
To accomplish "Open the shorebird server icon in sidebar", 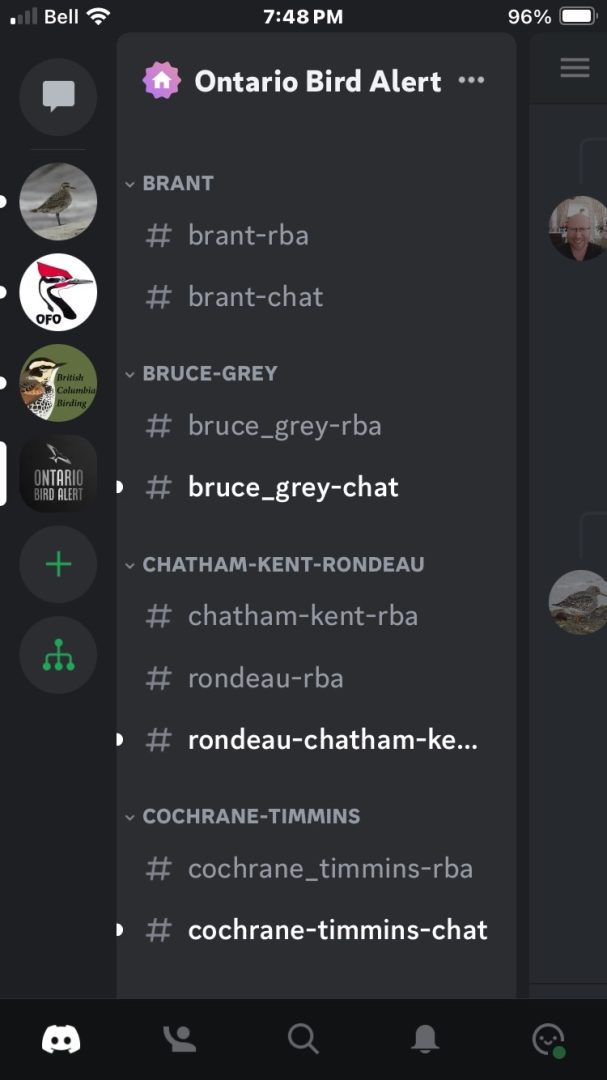I will point(59,201).
